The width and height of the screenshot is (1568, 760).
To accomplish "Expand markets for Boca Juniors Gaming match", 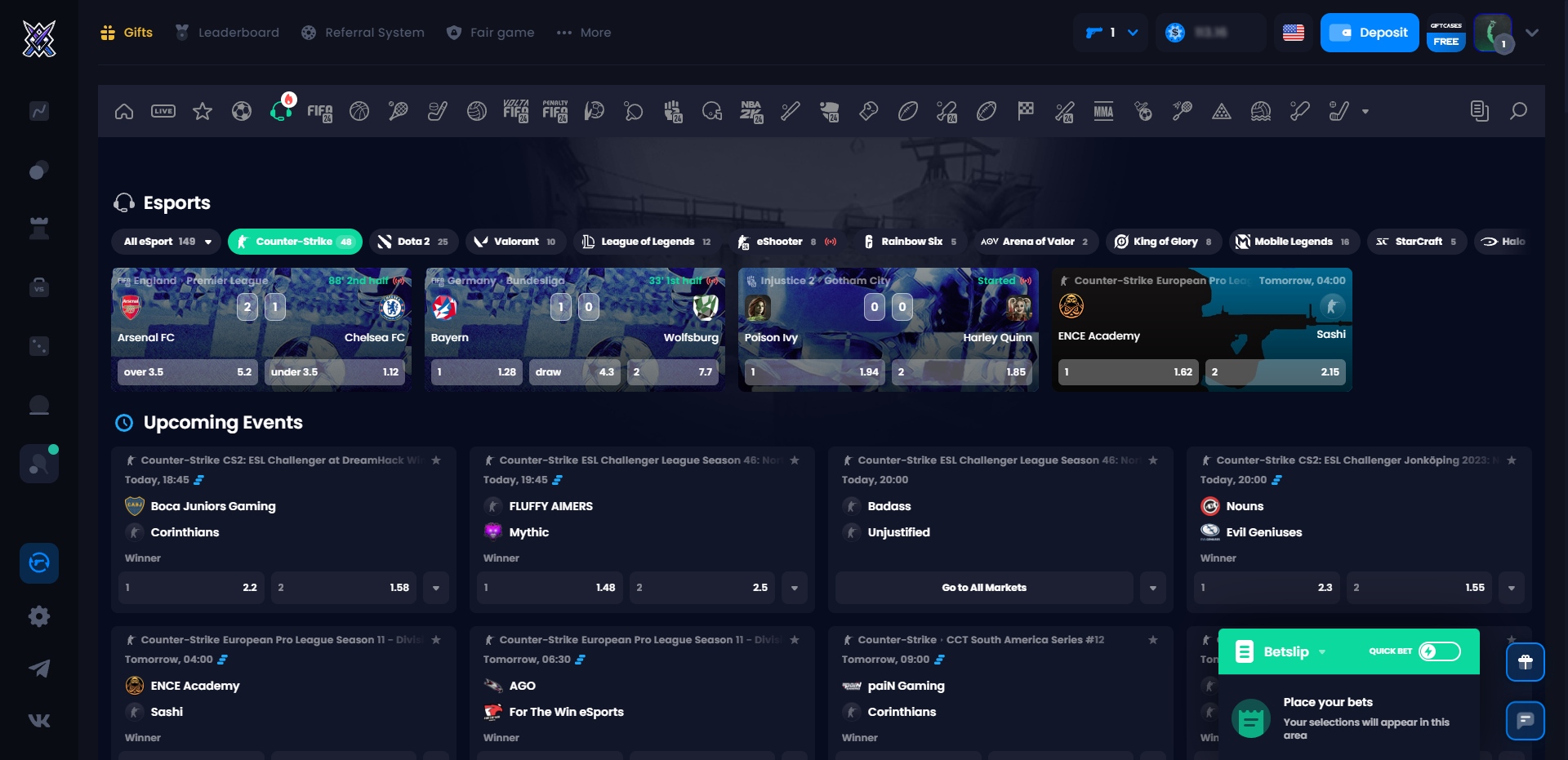I will click(436, 588).
